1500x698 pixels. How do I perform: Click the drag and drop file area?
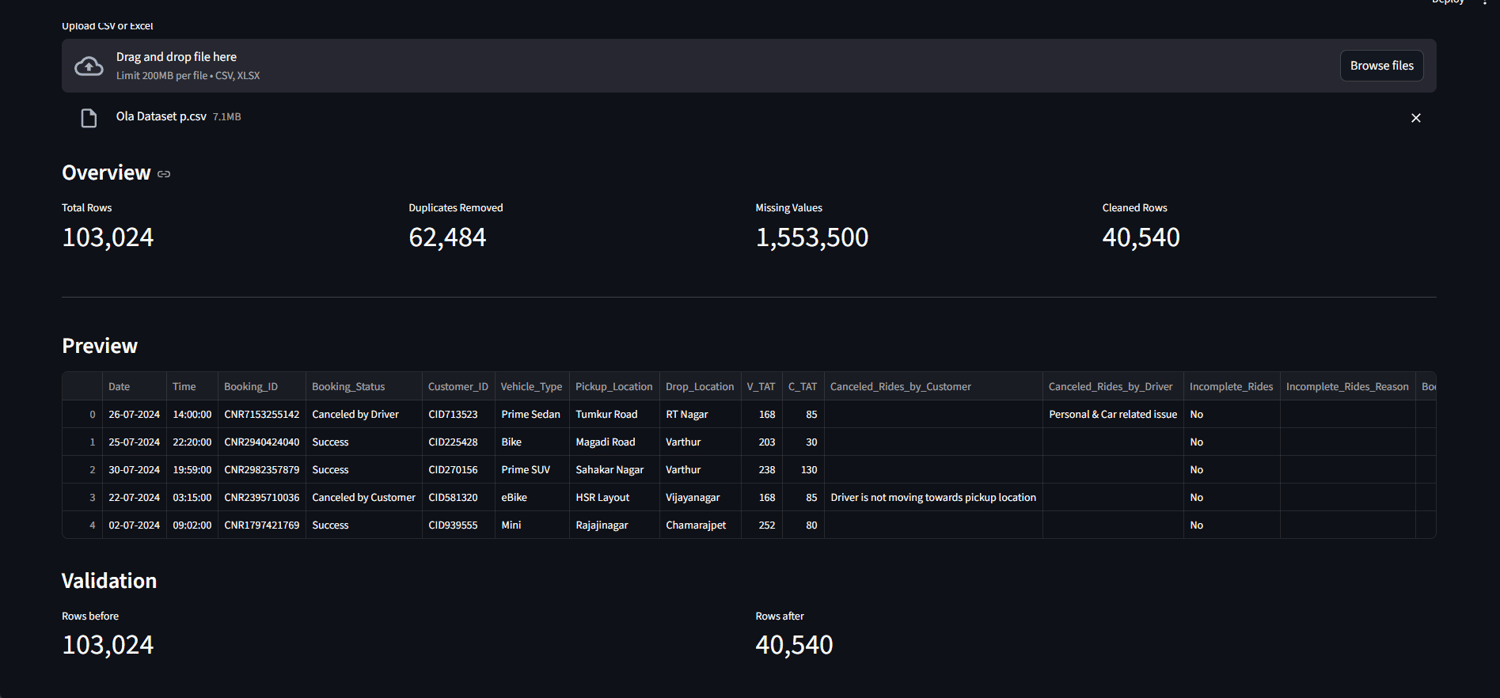749,66
